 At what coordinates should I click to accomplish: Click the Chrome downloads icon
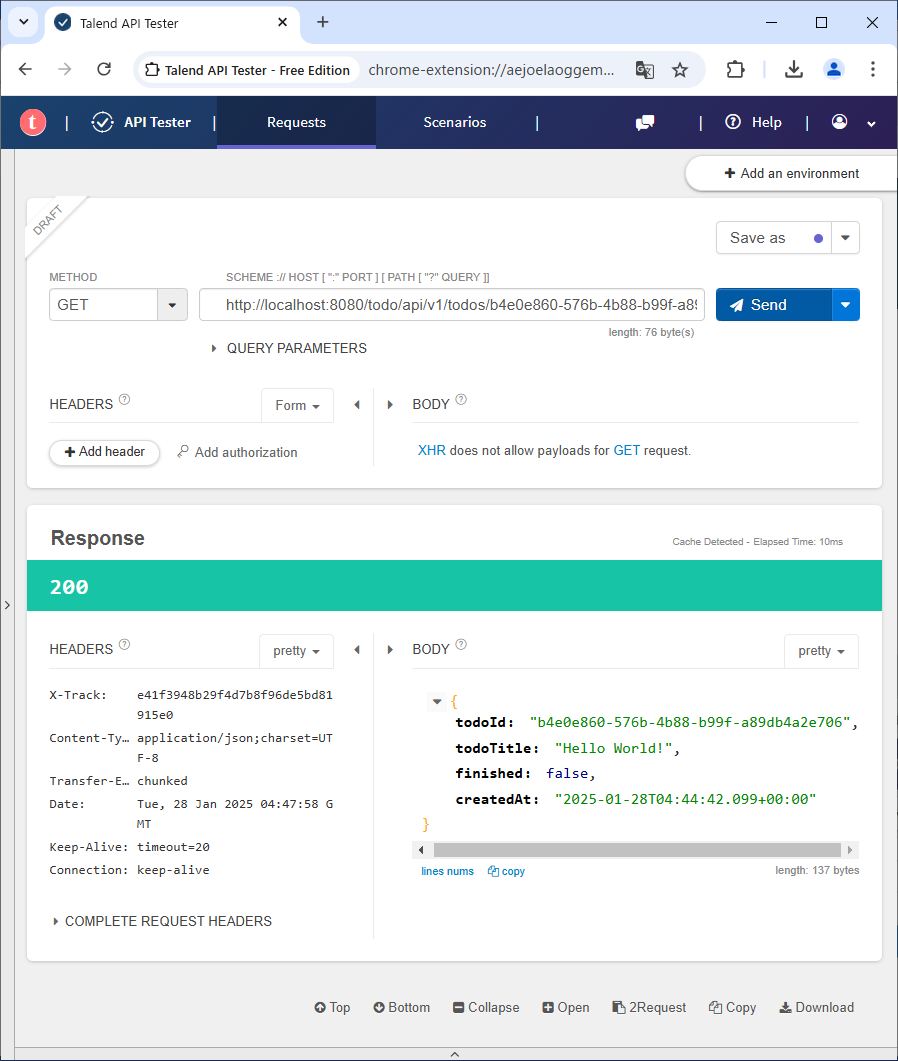(793, 69)
